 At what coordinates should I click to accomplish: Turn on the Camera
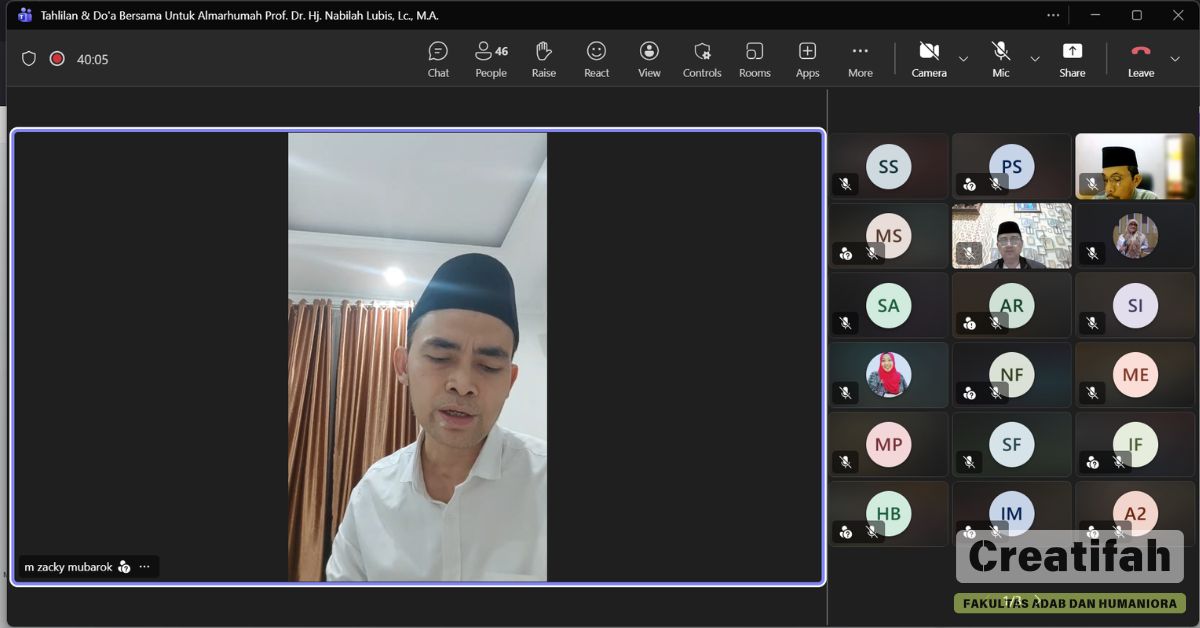click(928, 59)
